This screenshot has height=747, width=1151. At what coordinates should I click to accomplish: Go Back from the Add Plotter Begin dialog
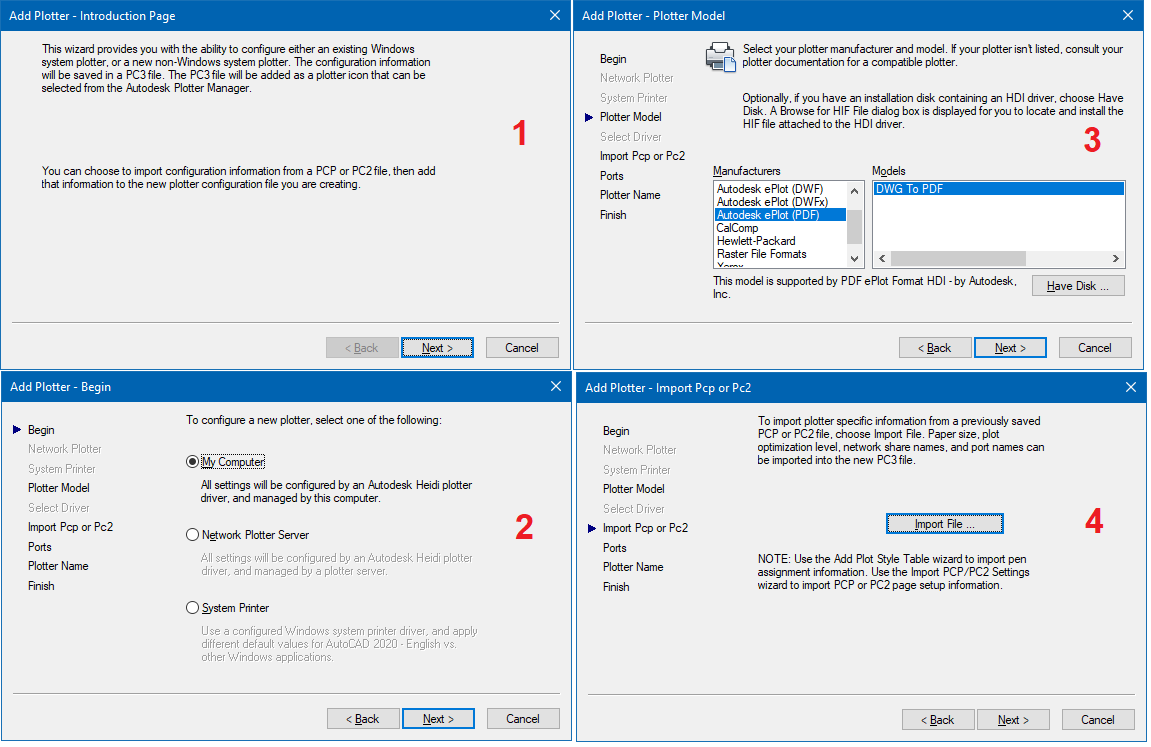tap(363, 719)
